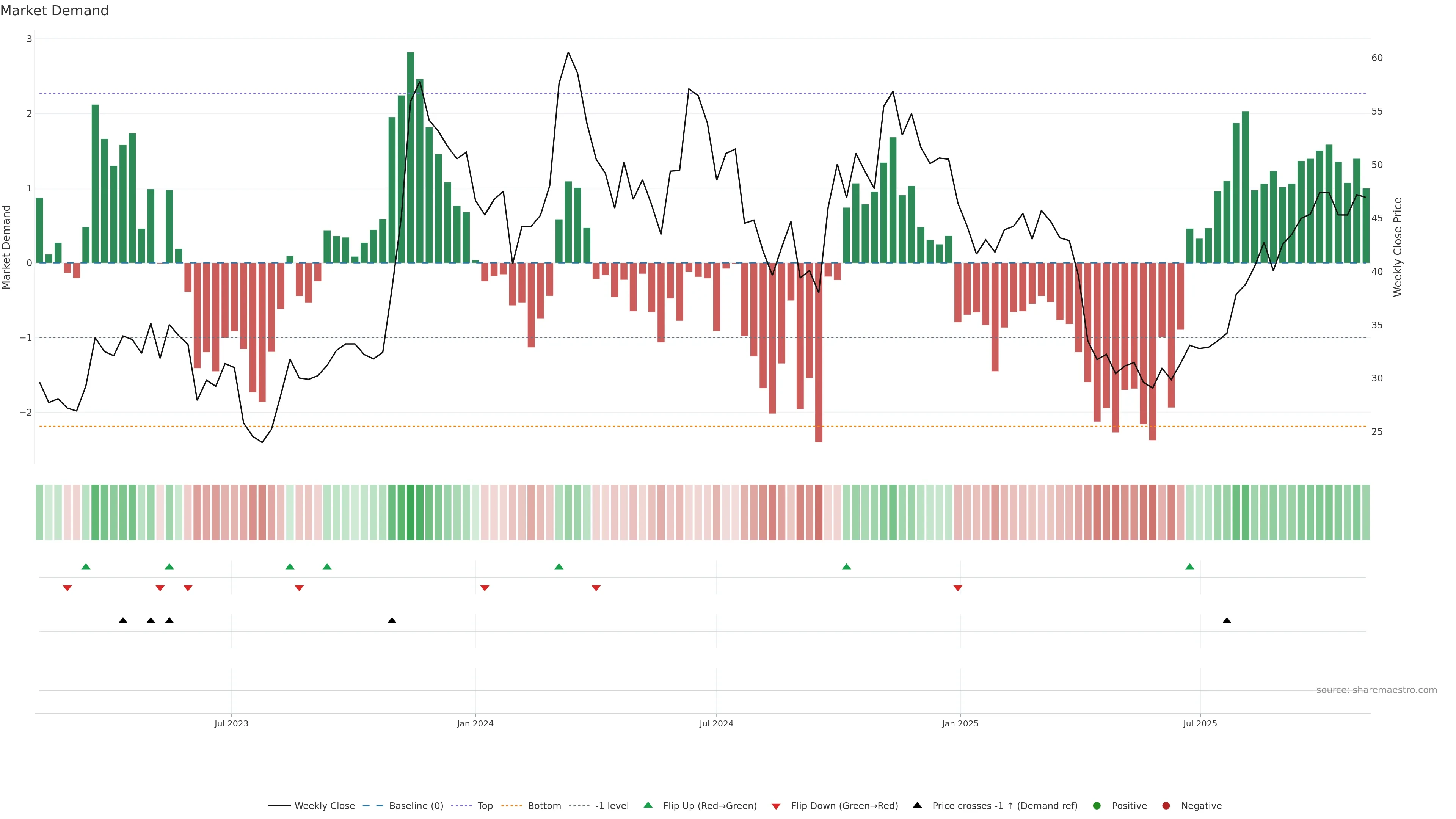The height and width of the screenshot is (819, 1456).
Task: Click the Jan 2024 x-axis label
Action: click(x=475, y=723)
